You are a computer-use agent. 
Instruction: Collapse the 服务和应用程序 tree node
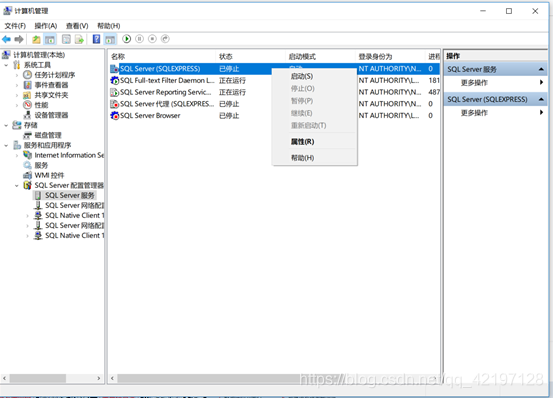coord(6,146)
